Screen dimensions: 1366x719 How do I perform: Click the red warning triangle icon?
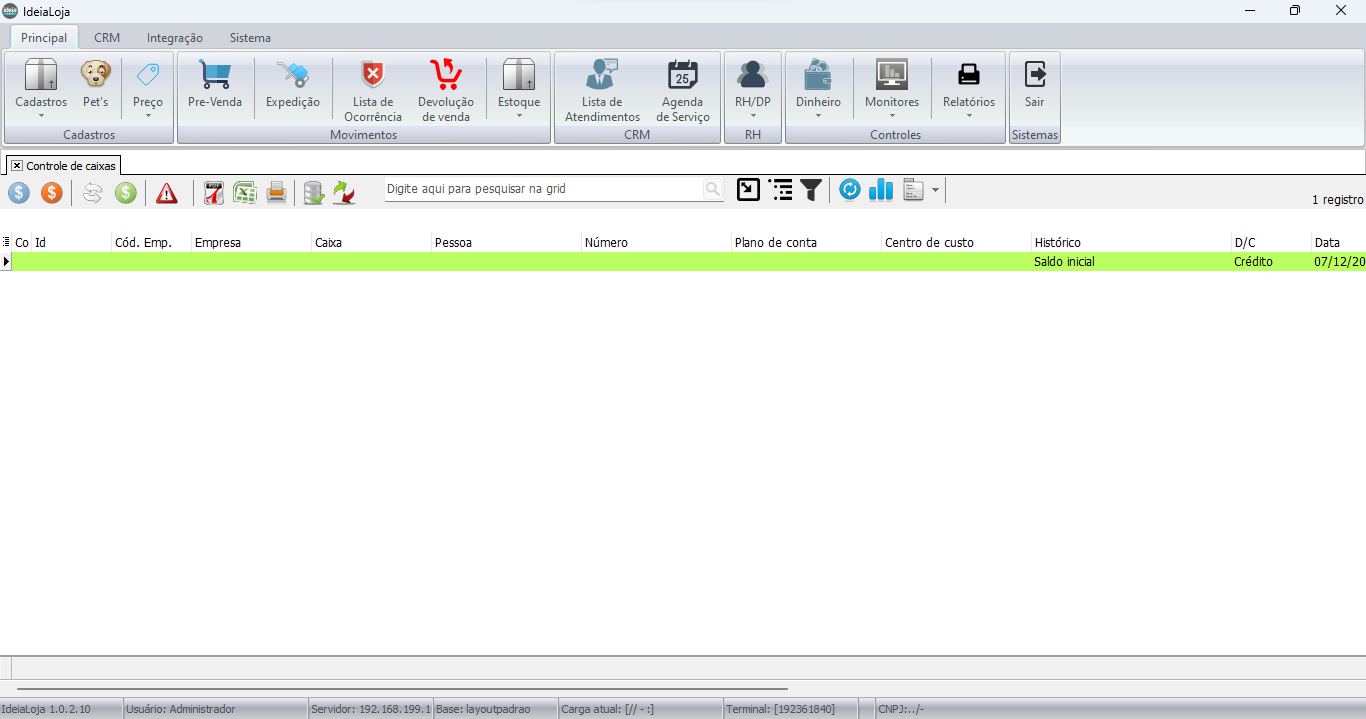166,192
